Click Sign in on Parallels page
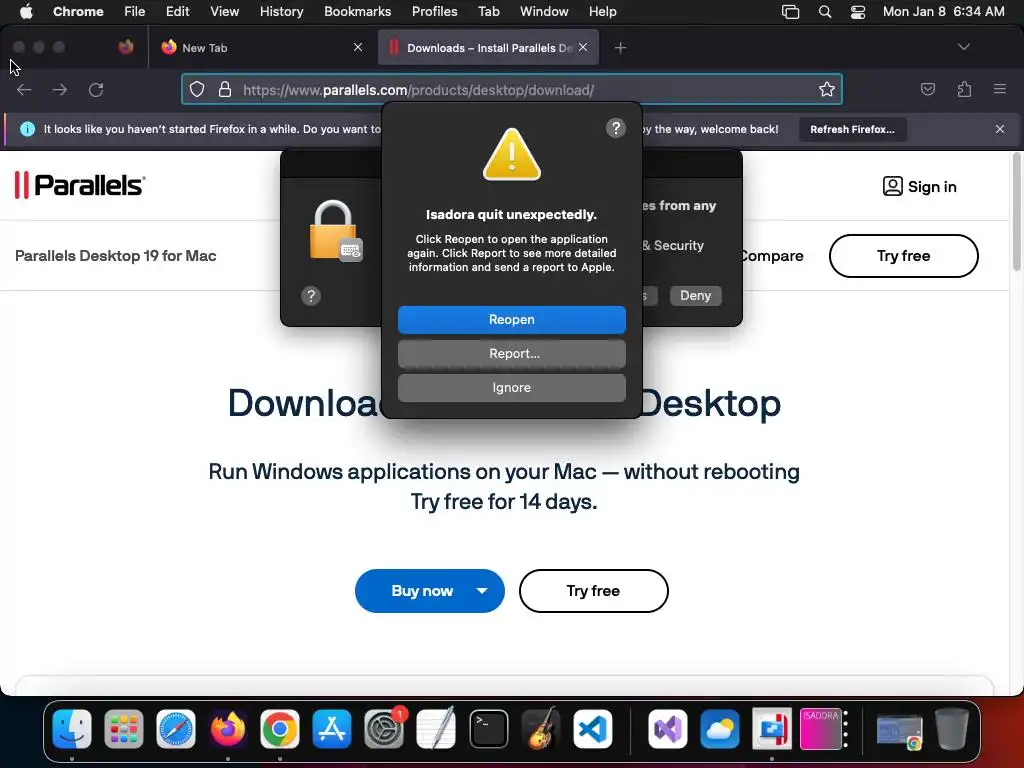 click(920, 187)
